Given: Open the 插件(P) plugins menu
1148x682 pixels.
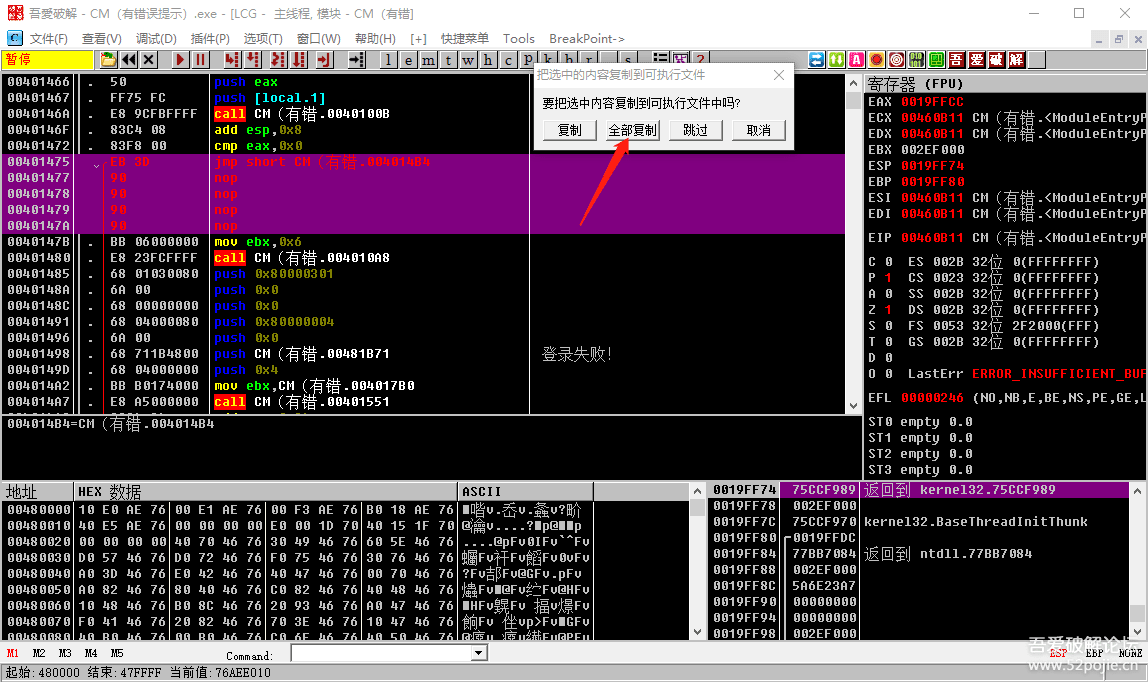Looking at the screenshot, I should pos(210,38).
